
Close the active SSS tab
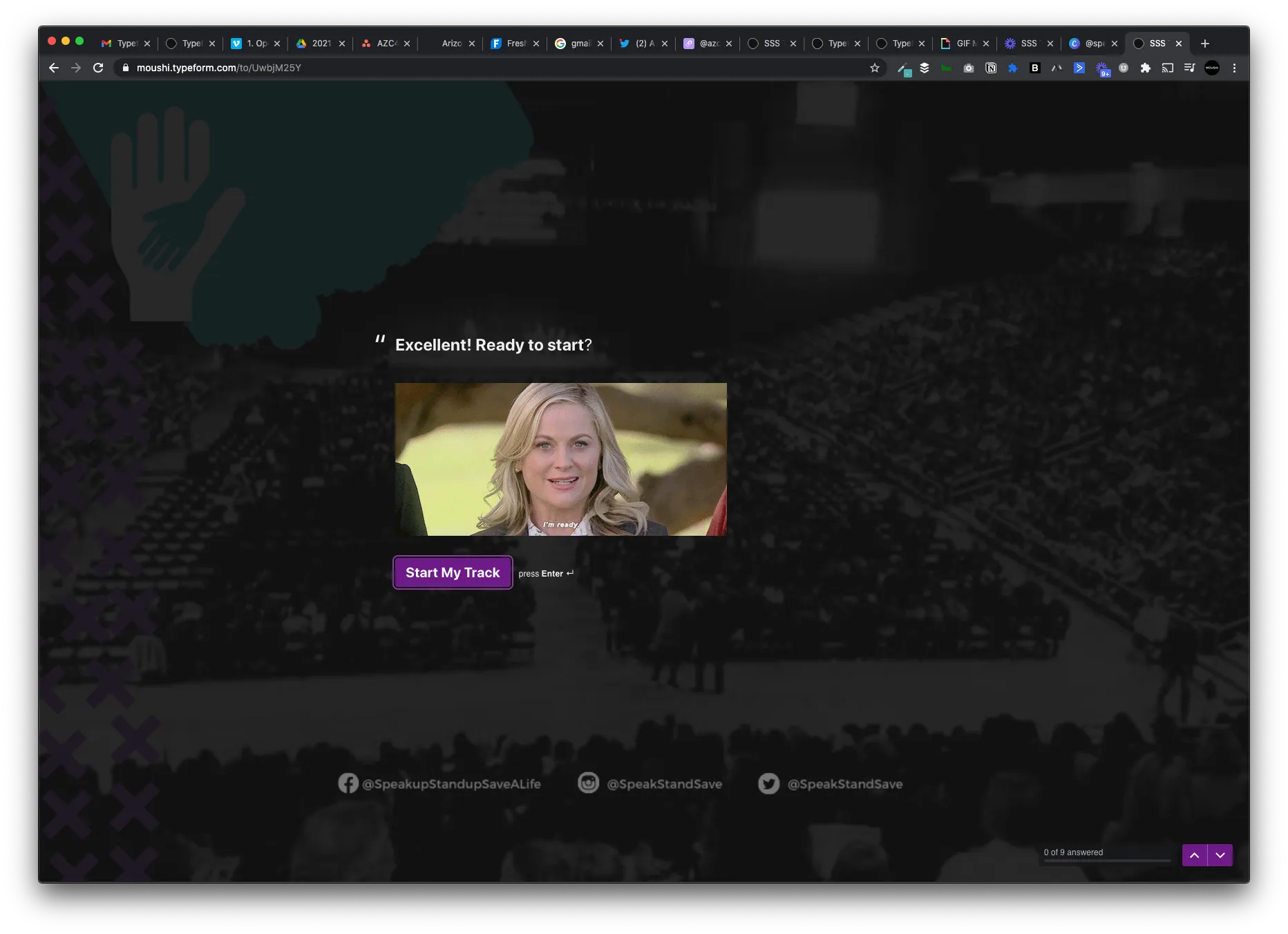coord(1179,44)
